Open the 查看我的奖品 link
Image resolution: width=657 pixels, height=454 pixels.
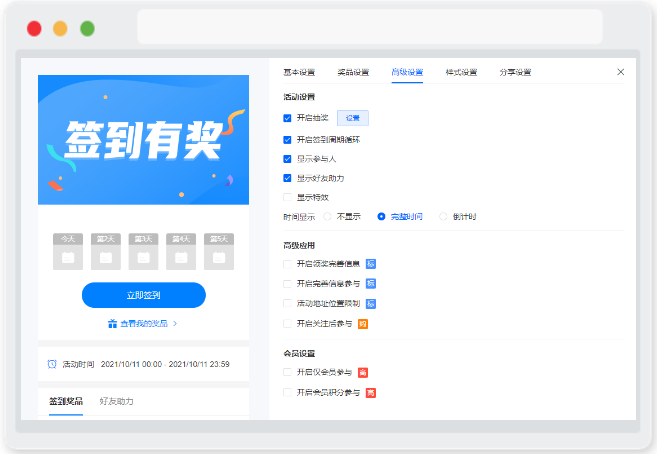144,324
